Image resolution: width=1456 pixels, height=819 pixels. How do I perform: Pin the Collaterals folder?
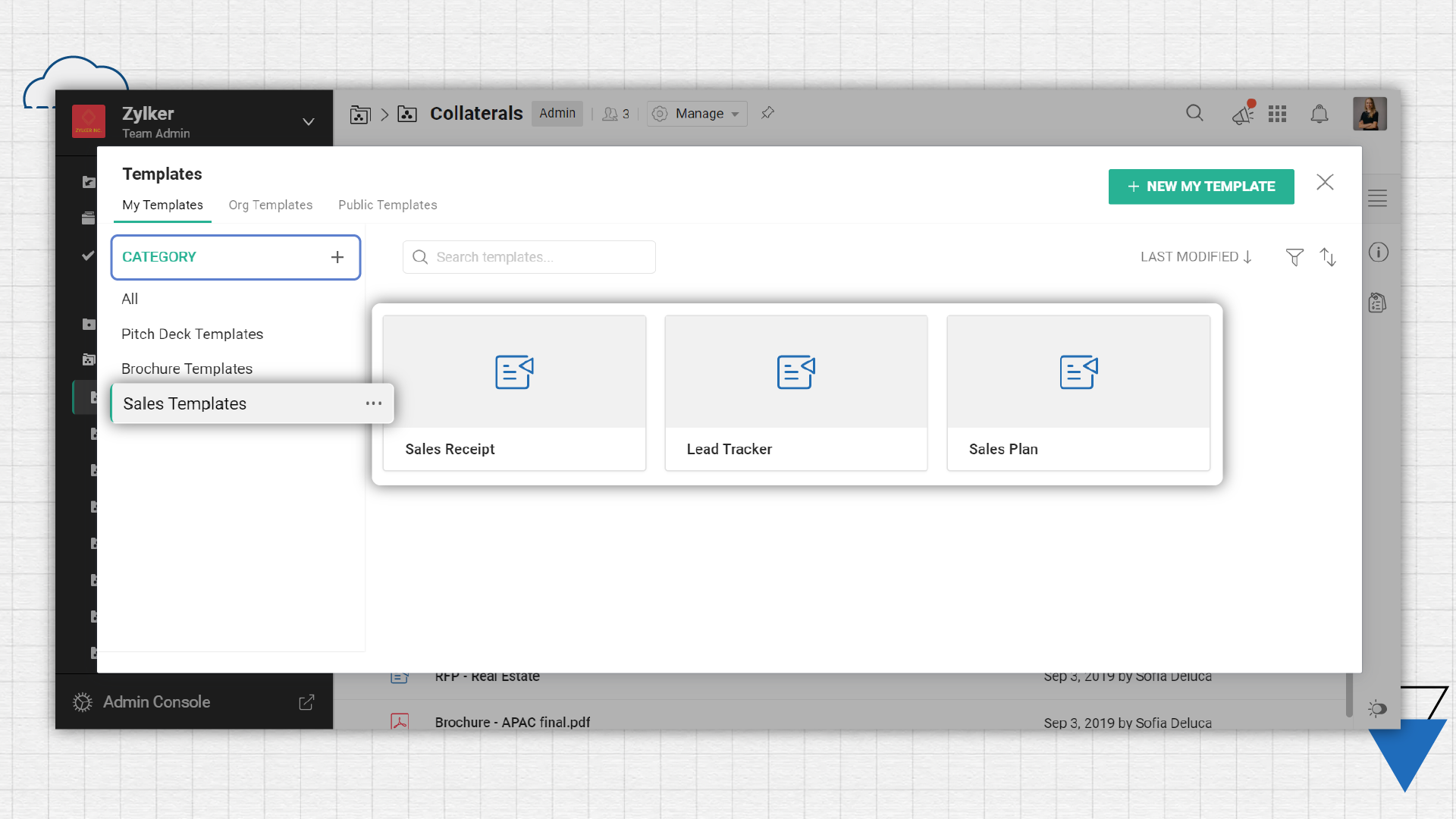pyautogui.click(x=767, y=113)
